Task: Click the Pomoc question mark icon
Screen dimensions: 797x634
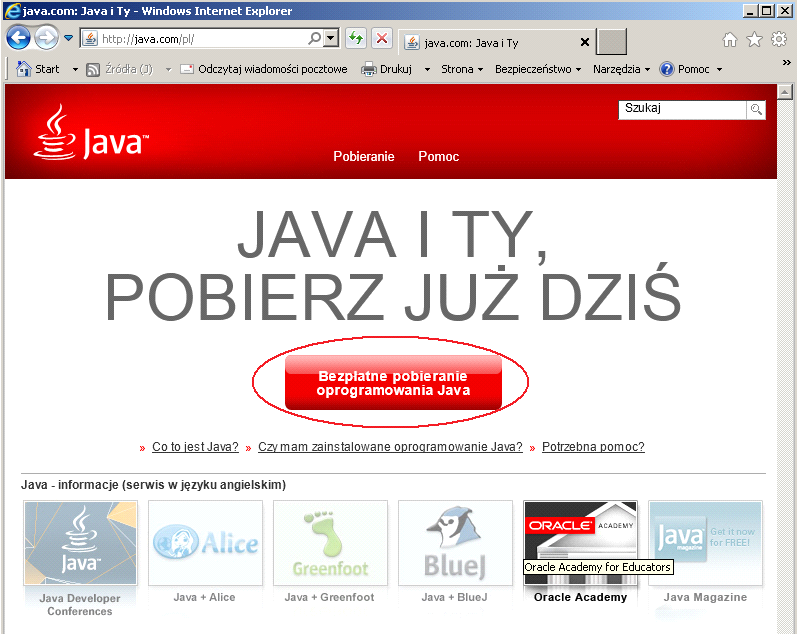Action: click(666, 69)
